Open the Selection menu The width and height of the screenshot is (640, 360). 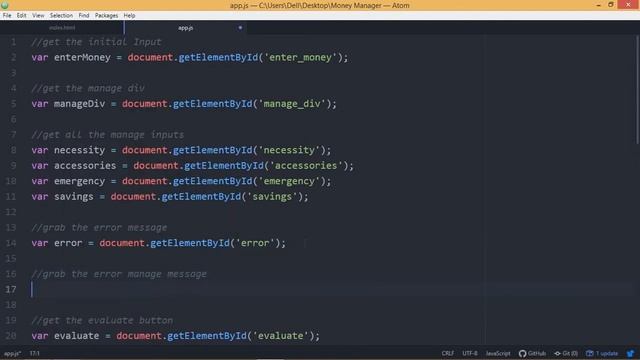pyautogui.click(x=61, y=16)
